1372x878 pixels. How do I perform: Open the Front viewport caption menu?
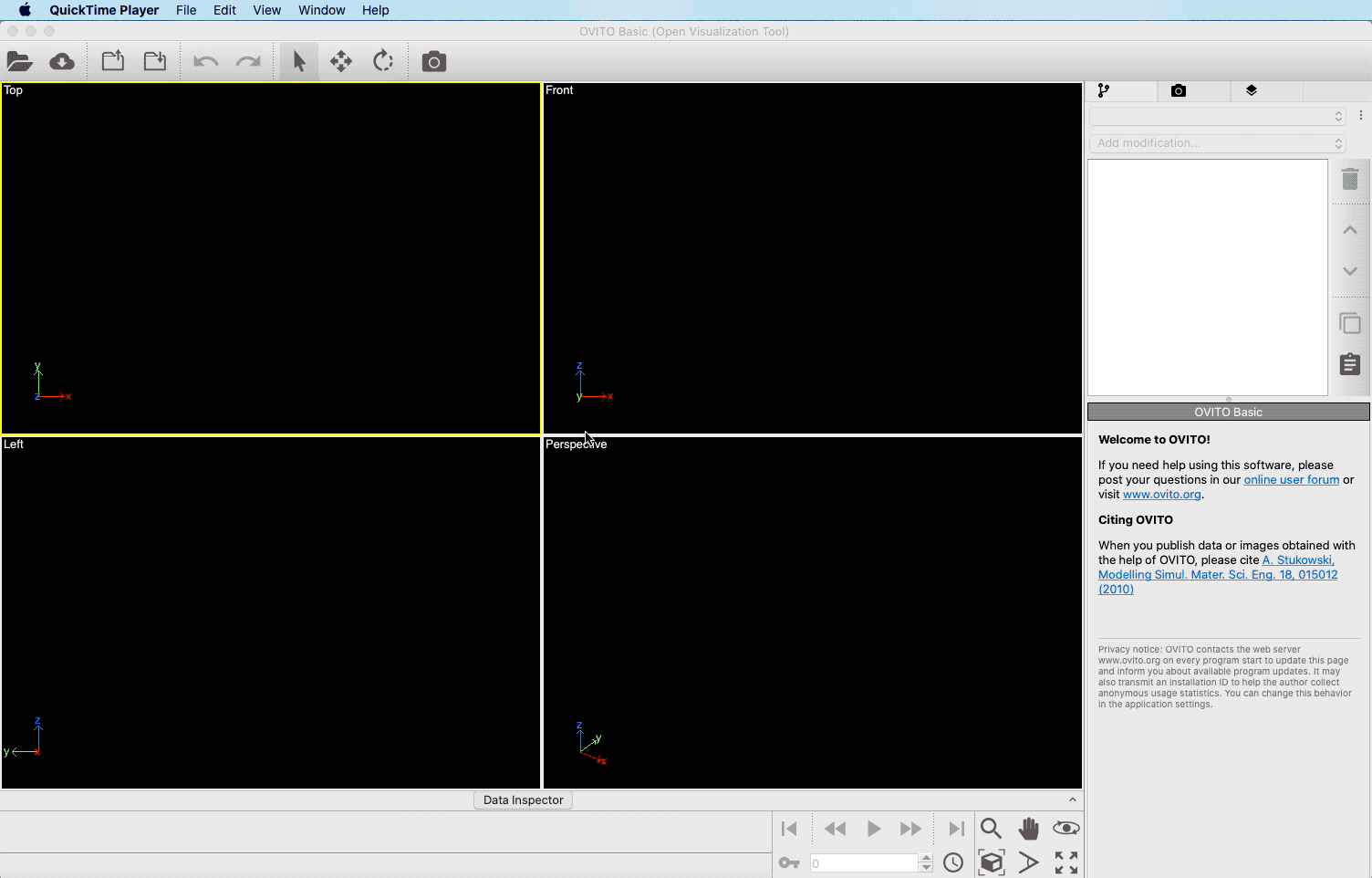point(559,90)
